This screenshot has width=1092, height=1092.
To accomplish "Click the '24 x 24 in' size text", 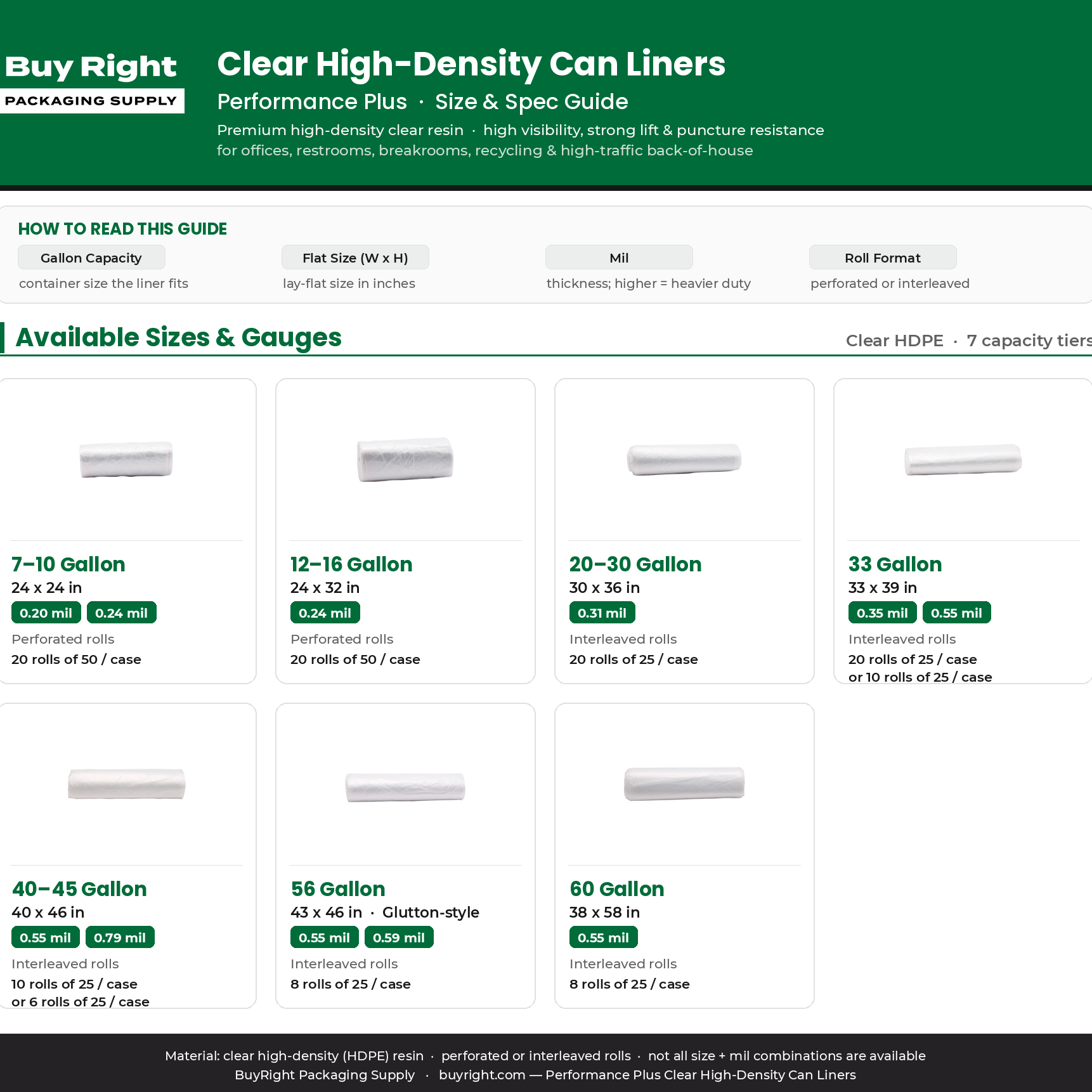I will click(46, 588).
